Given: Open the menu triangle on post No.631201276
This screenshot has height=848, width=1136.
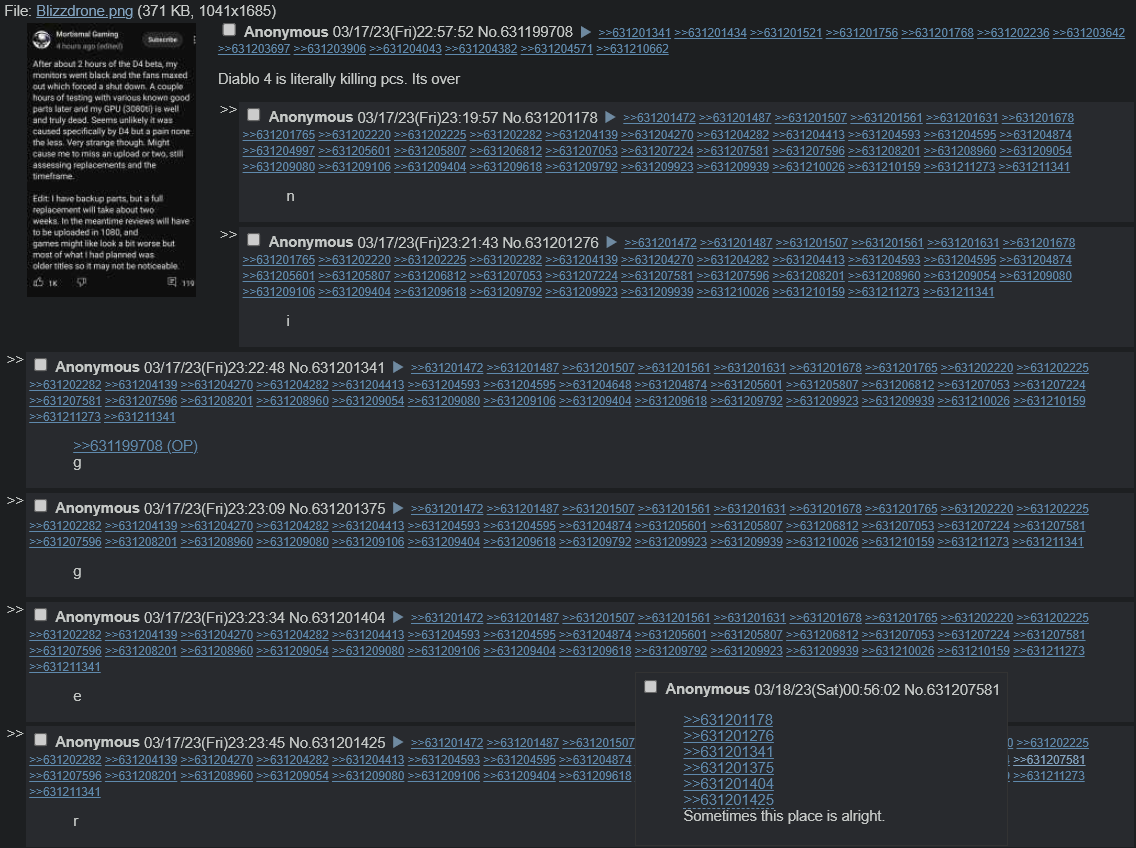Looking at the screenshot, I should coord(611,242).
